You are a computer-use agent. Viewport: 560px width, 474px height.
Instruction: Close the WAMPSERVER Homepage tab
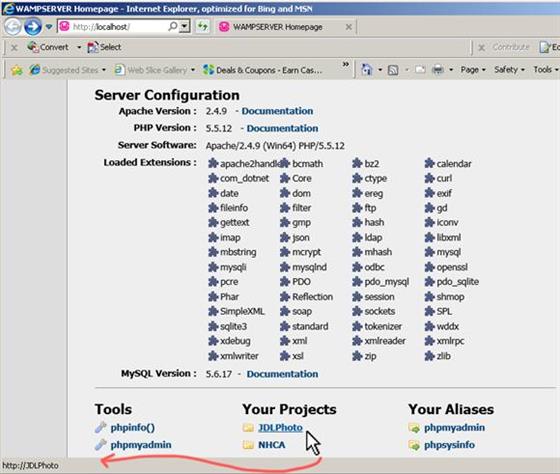coord(349,27)
